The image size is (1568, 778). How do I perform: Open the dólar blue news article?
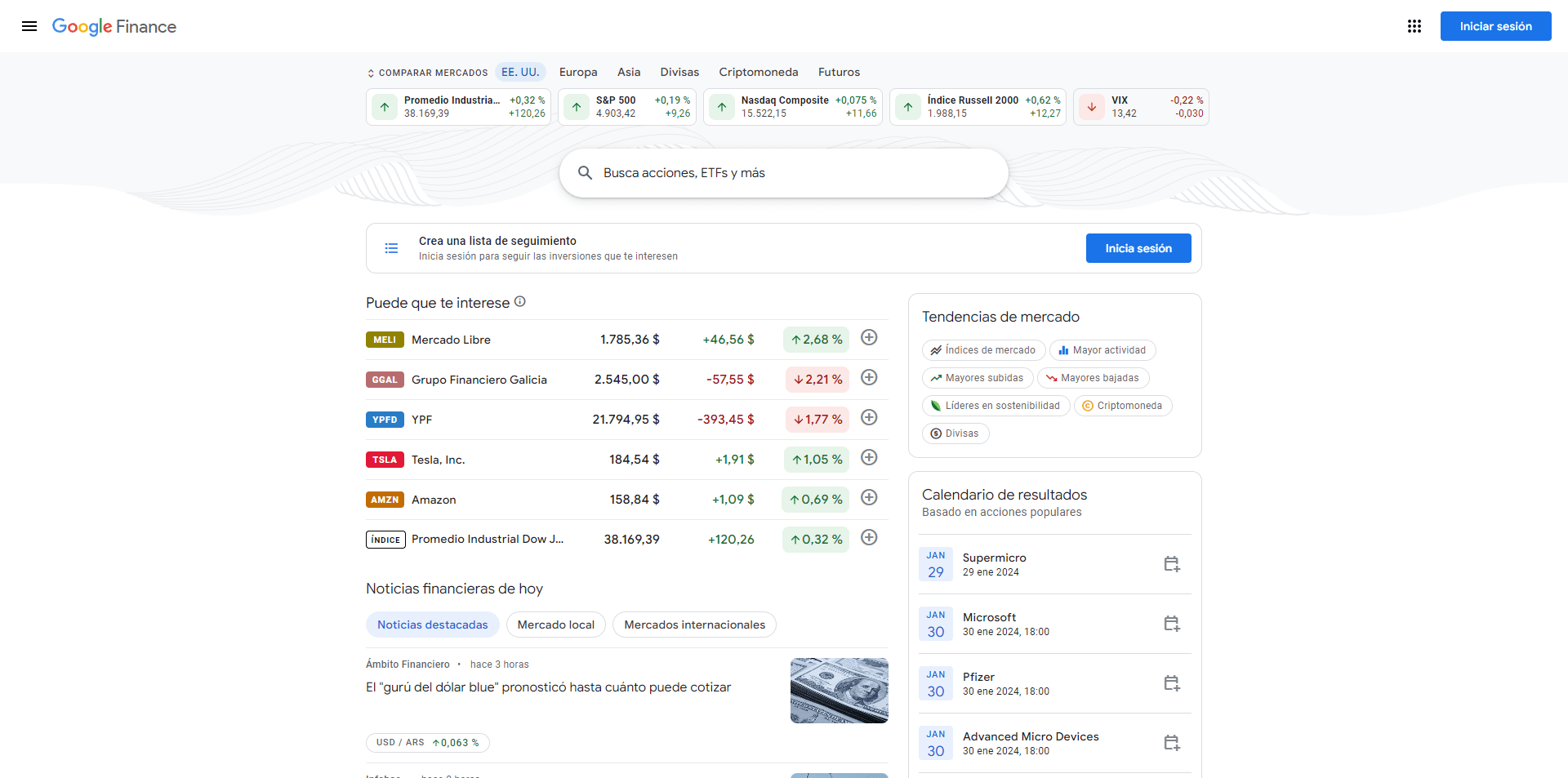(548, 687)
